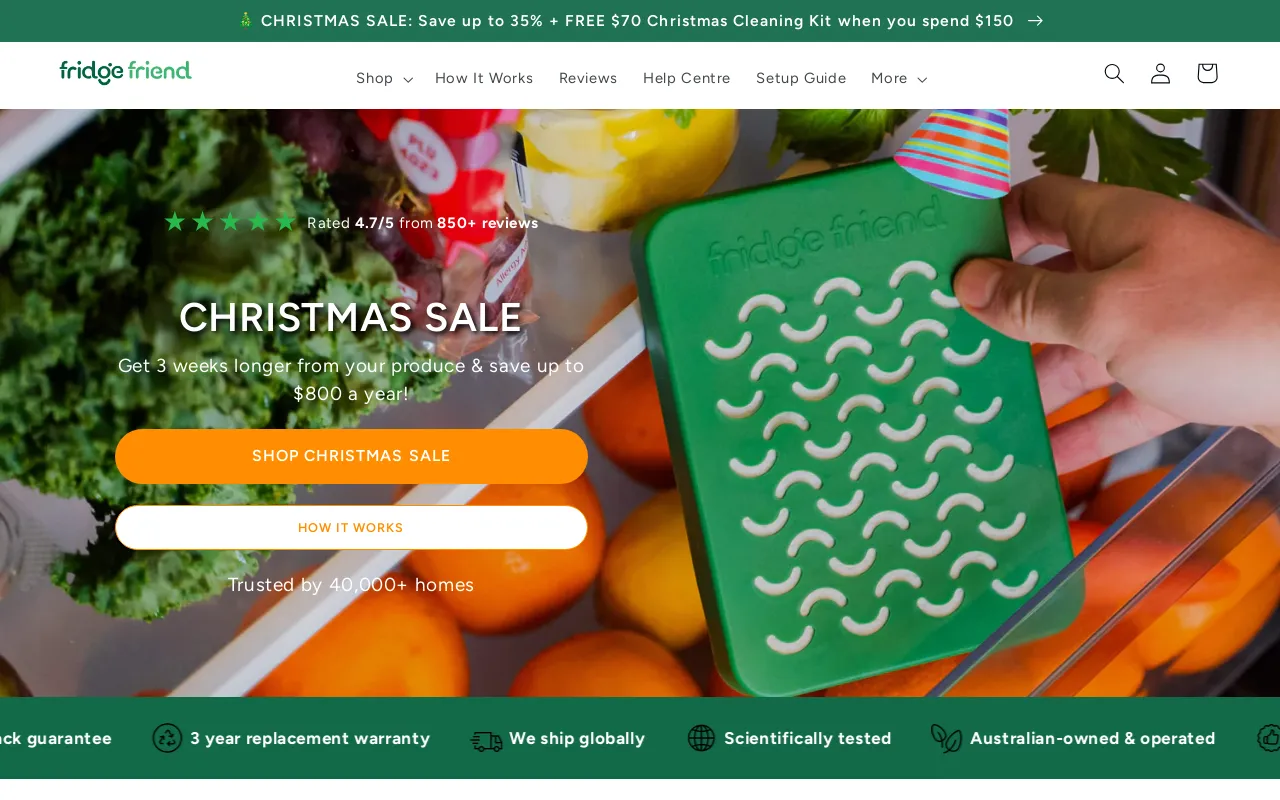Click the leaf icon beside Australian-owned
This screenshot has height=800, width=1280.
[x=946, y=738]
